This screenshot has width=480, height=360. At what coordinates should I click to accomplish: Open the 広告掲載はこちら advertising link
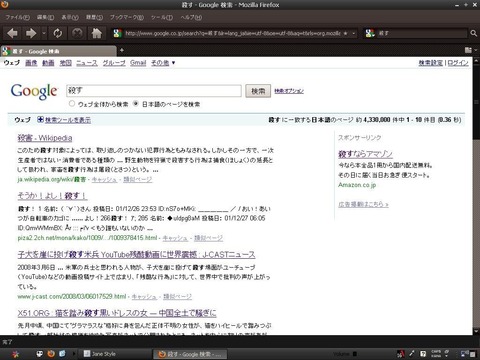[363, 204]
